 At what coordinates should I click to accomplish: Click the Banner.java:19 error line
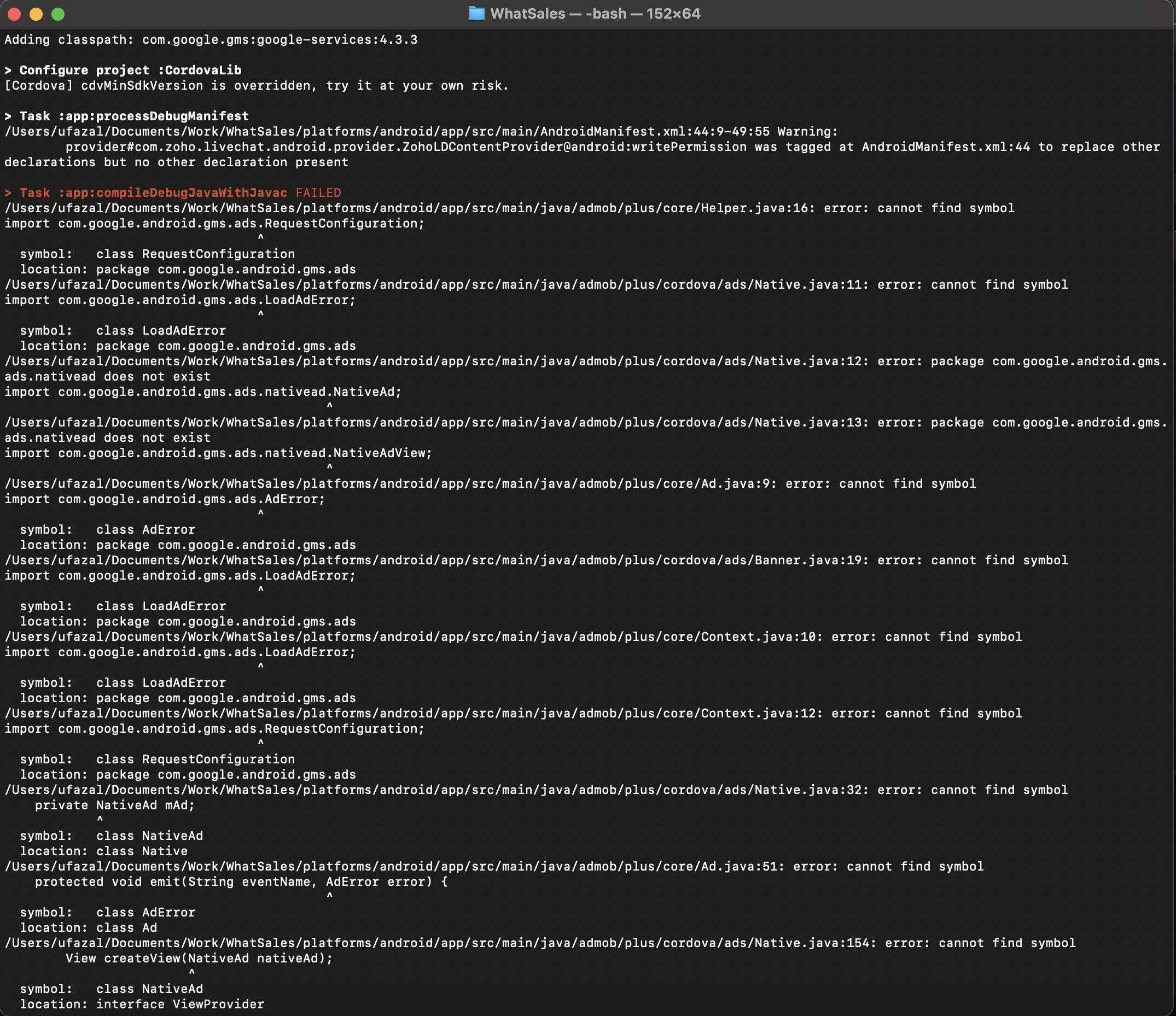[x=533, y=560]
